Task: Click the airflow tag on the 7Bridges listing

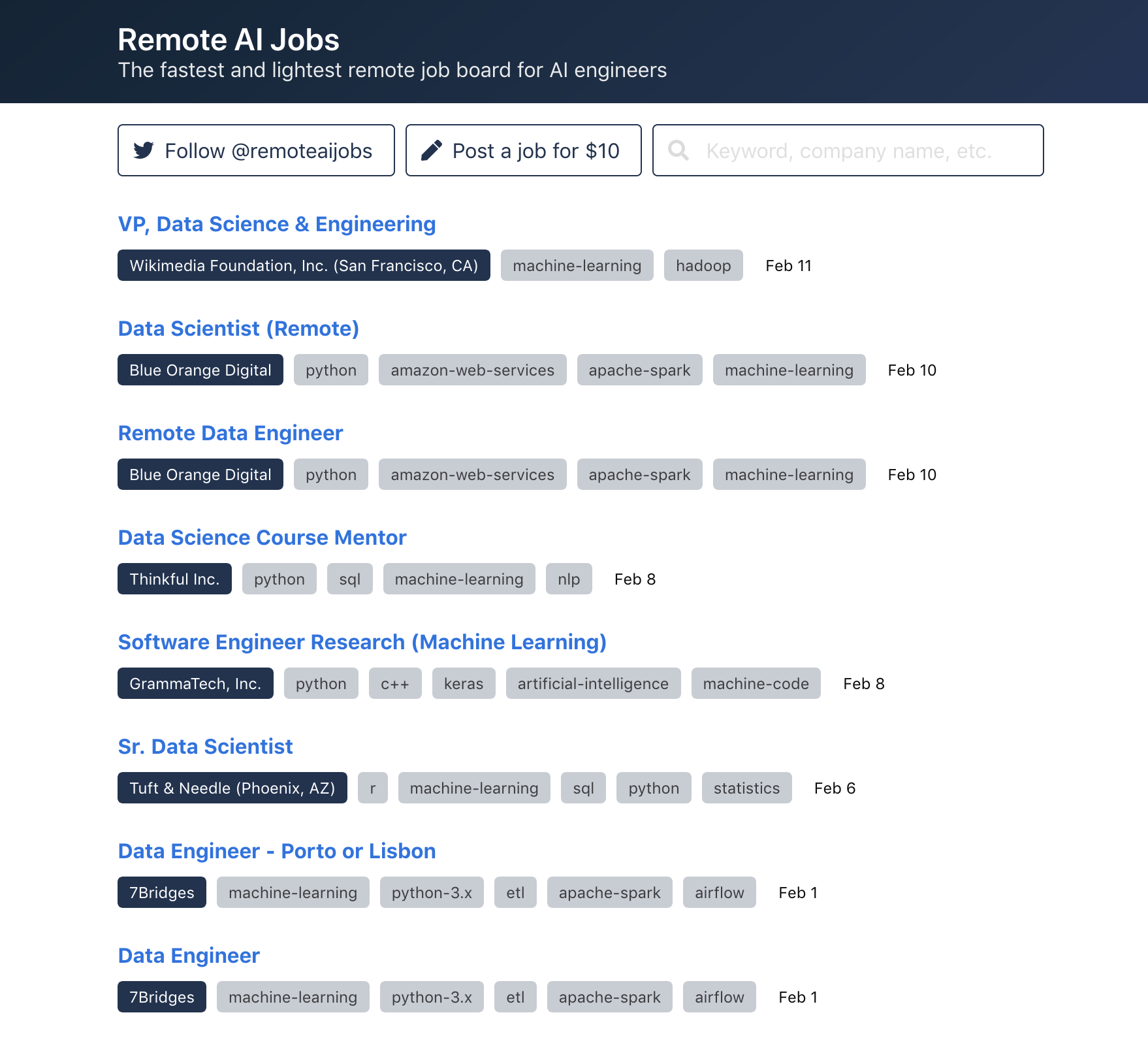Action: (719, 892)
